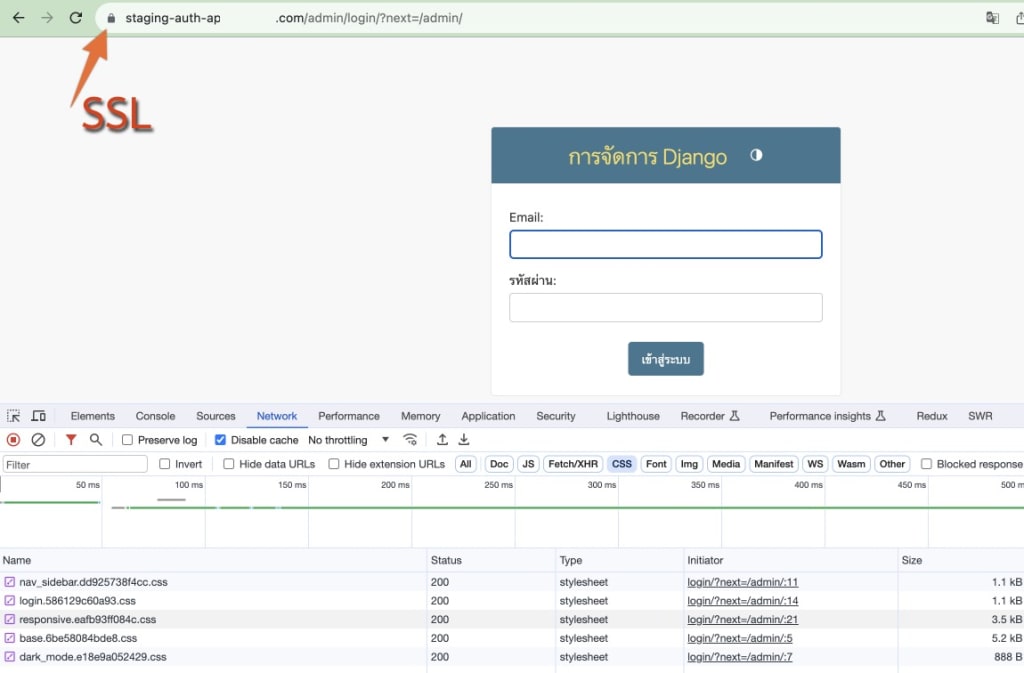Click the browser address bar URL

294,18
